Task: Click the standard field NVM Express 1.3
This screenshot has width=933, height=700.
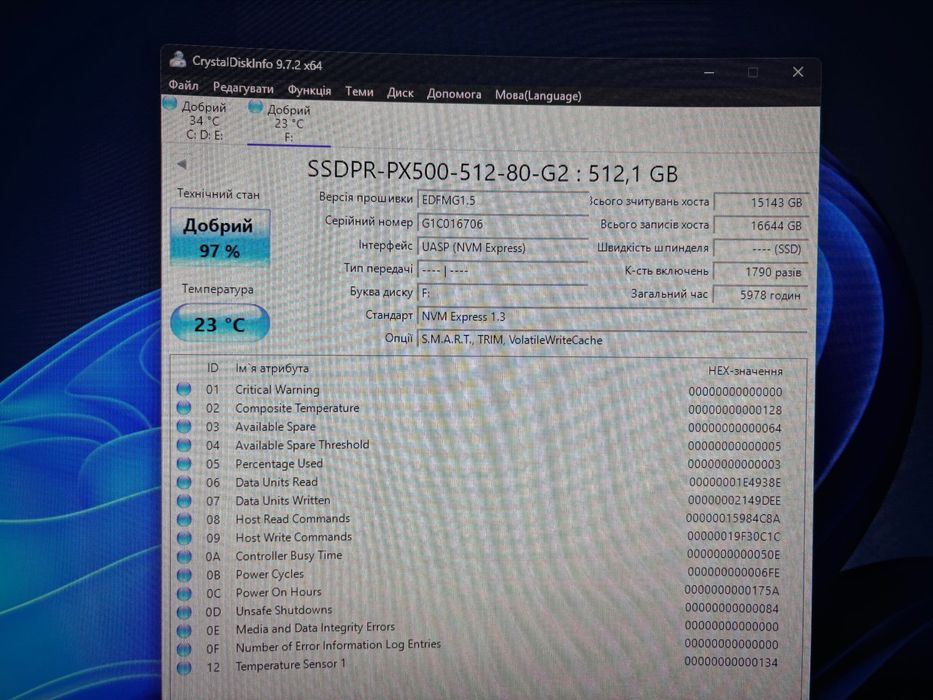Action: pyautogui.click(x=612, y=317)
